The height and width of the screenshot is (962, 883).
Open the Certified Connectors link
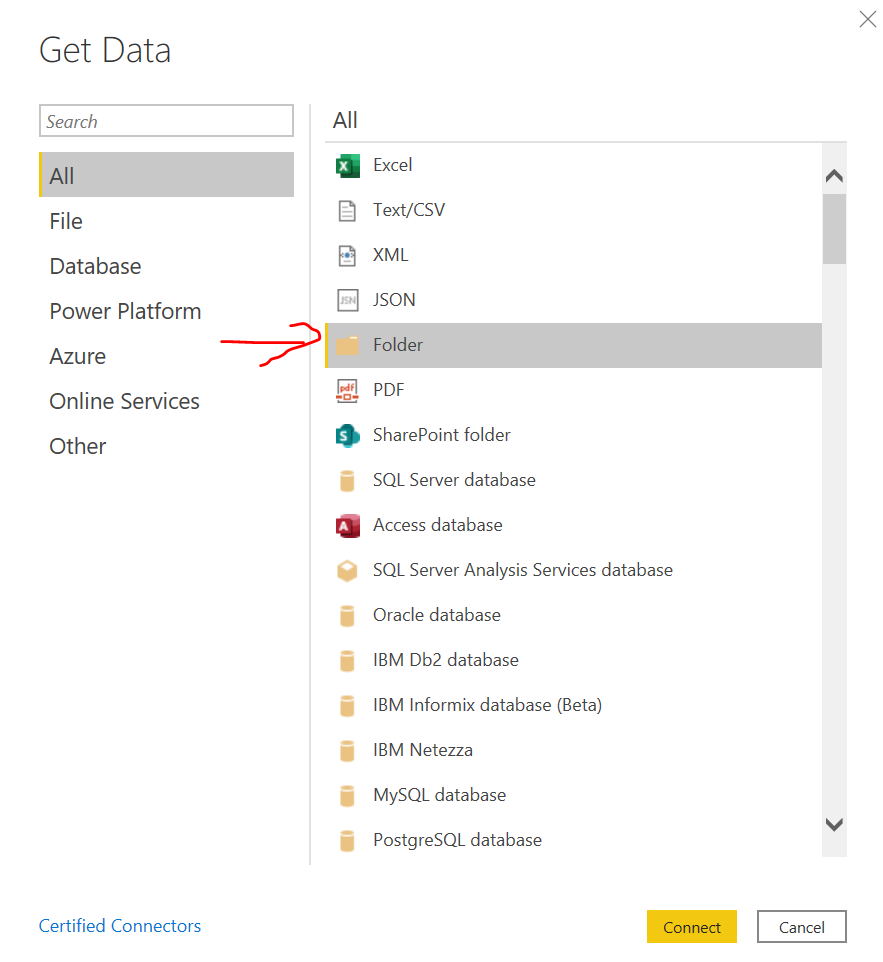tap(120, 925)
